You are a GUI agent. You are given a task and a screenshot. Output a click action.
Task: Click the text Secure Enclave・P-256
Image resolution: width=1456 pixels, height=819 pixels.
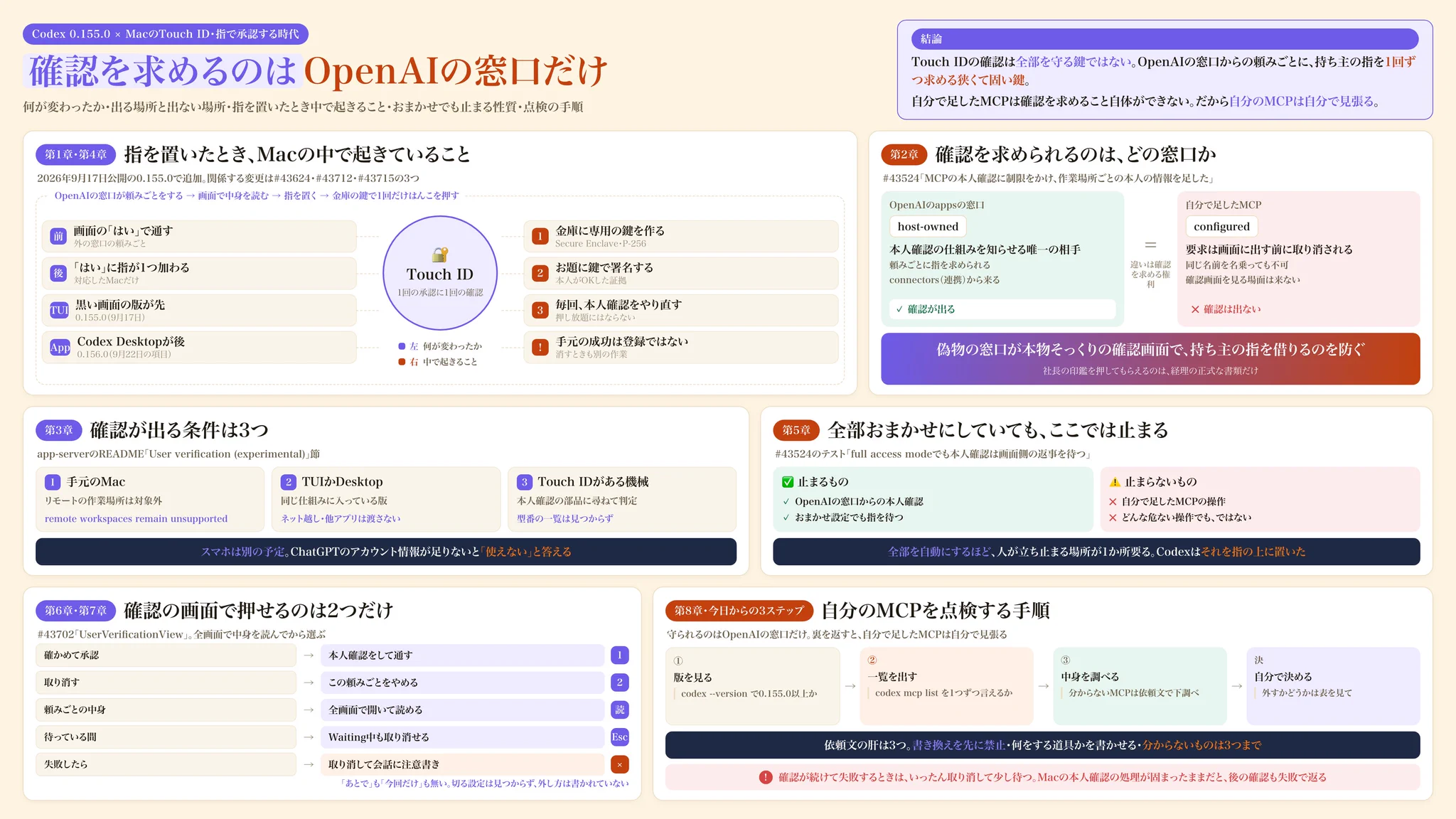point(601,244)
